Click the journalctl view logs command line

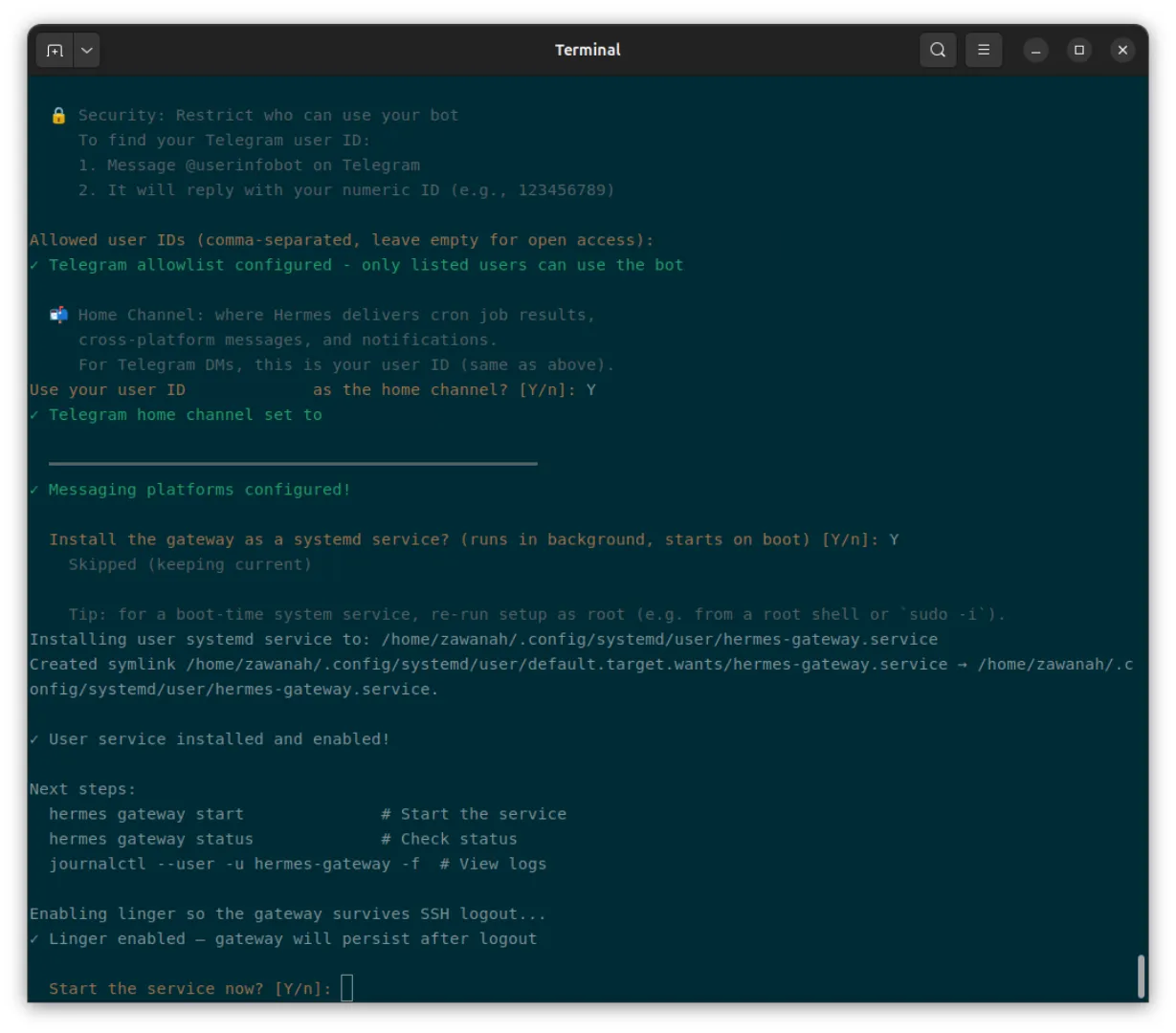coord(298,864)
